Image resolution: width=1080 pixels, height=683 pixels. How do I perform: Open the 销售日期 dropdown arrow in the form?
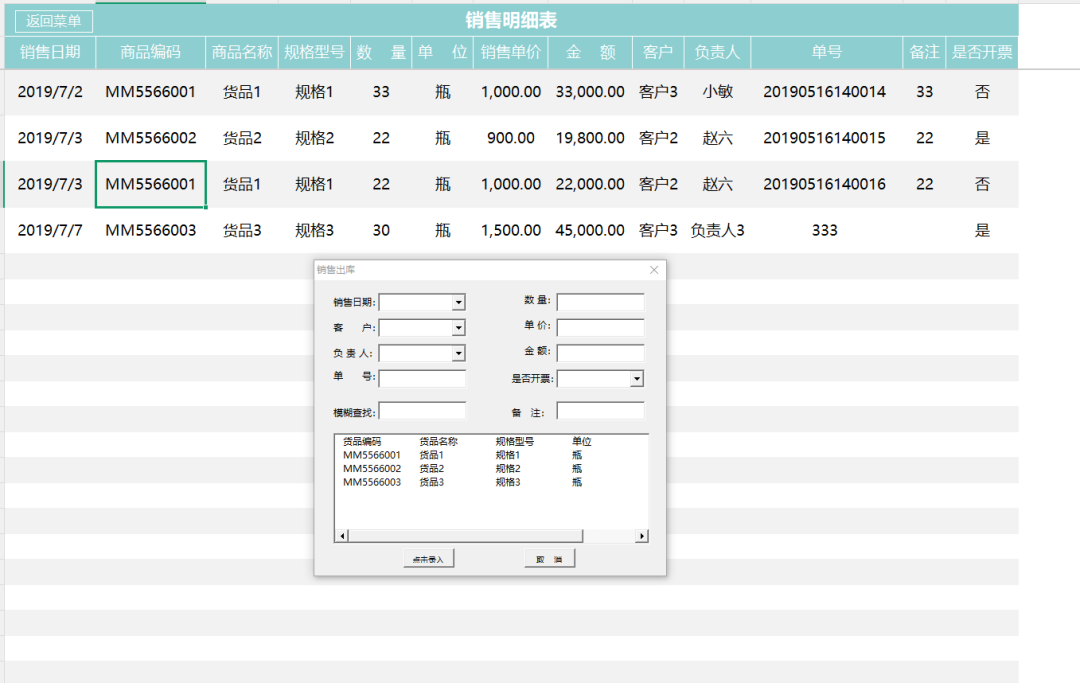click(x=458, y=302)
